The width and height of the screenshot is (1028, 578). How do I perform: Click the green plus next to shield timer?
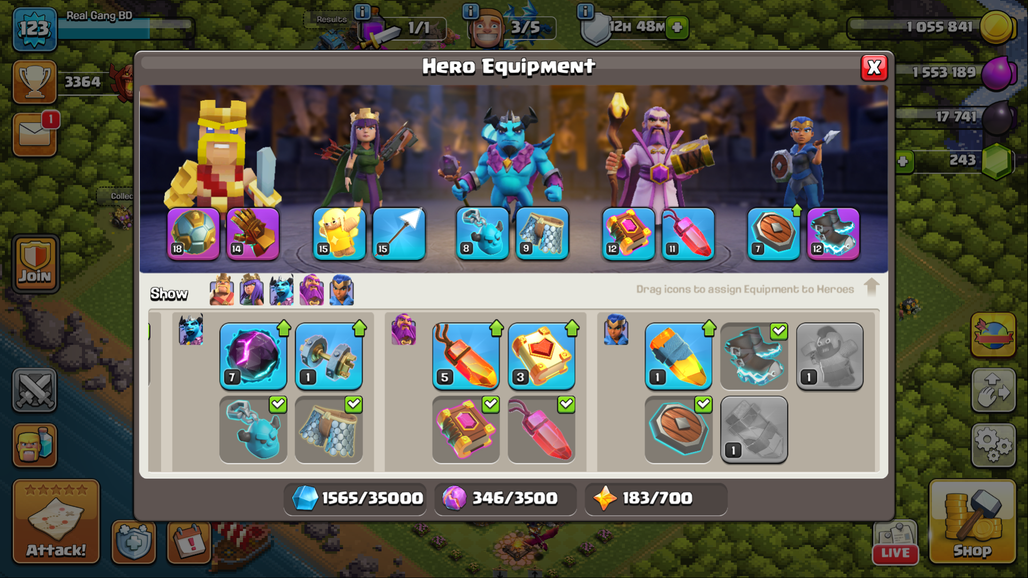pos(678,28)
